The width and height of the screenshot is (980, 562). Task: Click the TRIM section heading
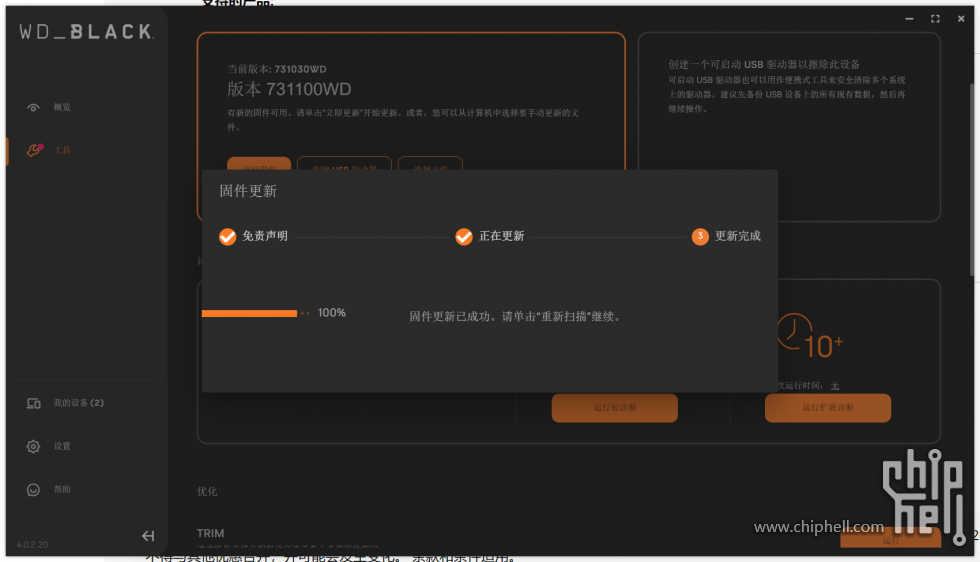coord(211,533)
